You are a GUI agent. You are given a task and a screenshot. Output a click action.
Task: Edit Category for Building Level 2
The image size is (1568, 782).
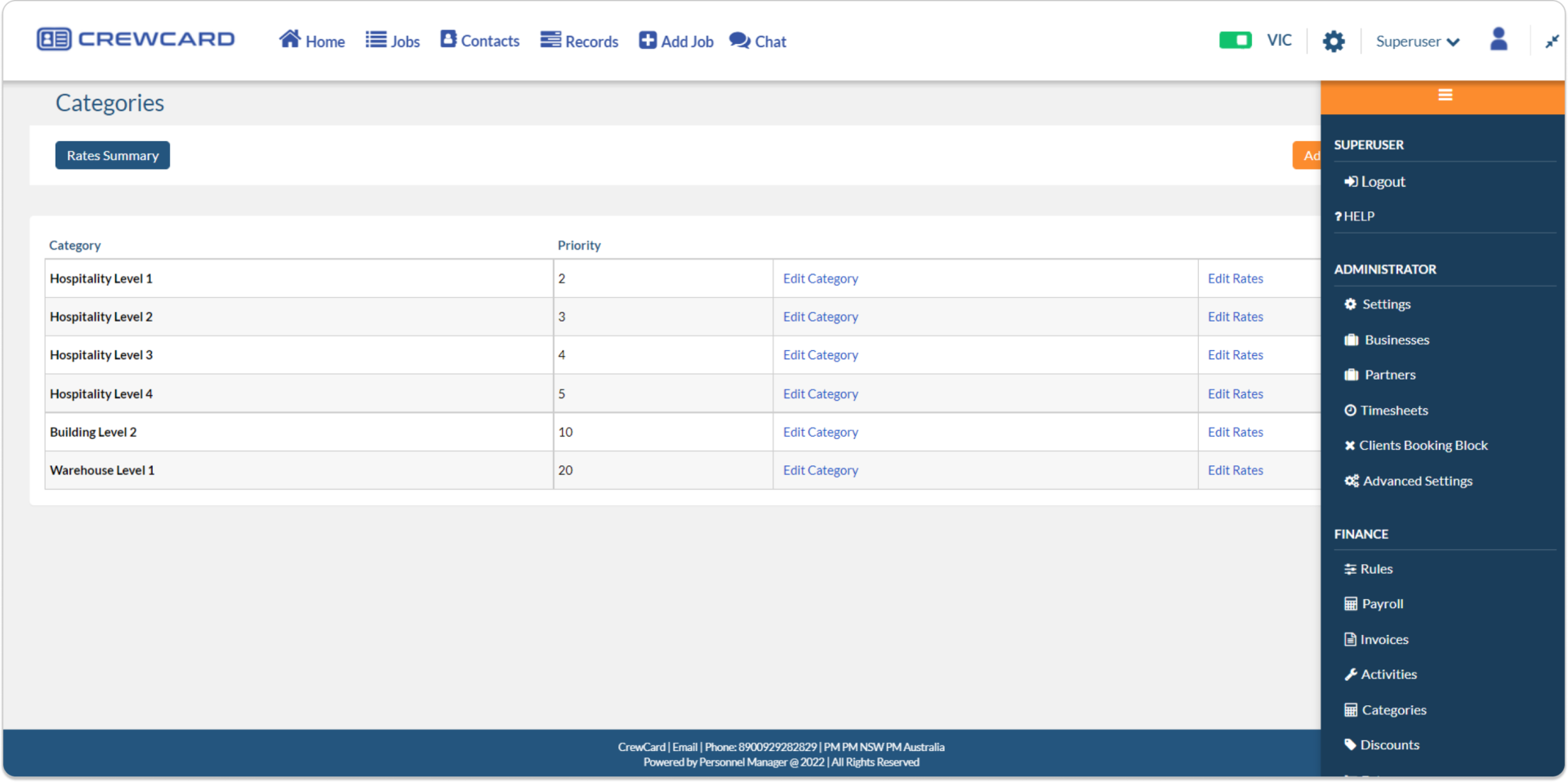click(x=820, y=432)
